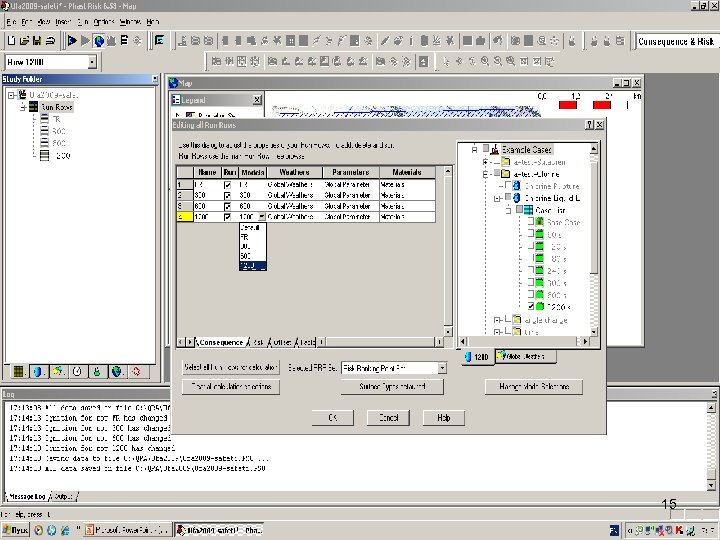Image resolution: width=720 pixels, height=540 pixels.
Task: Click the red K tray icon in taskbar
Action: 680,530
